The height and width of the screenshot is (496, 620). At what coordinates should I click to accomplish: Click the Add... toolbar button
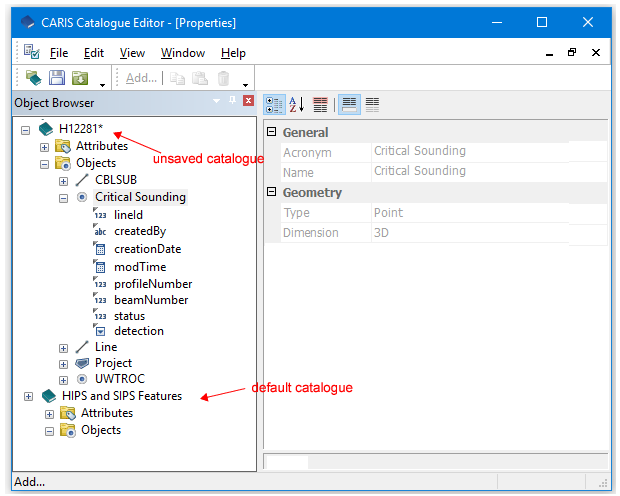click(141, 78)
